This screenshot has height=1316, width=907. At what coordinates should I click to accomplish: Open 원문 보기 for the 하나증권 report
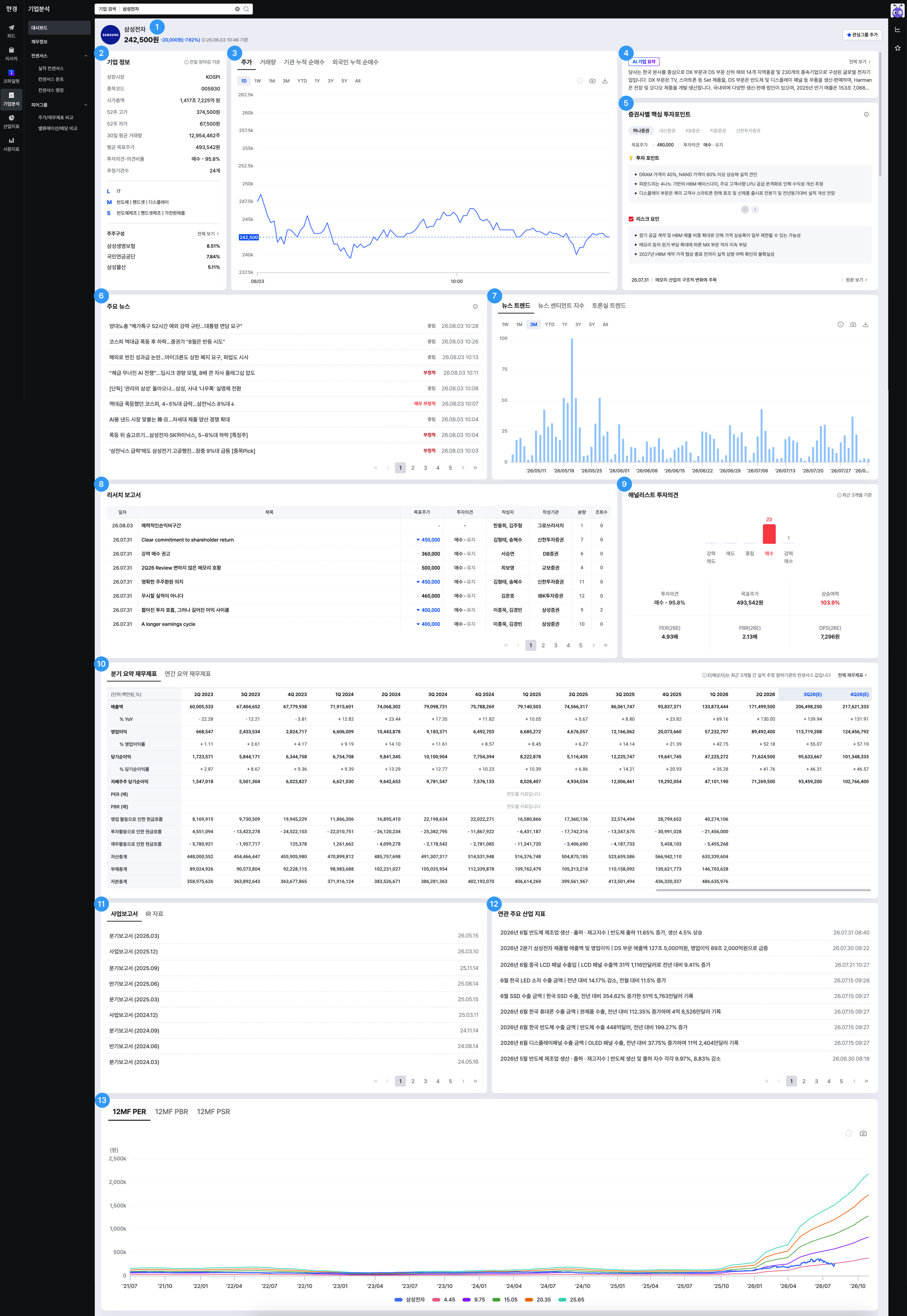pos(857,280)
